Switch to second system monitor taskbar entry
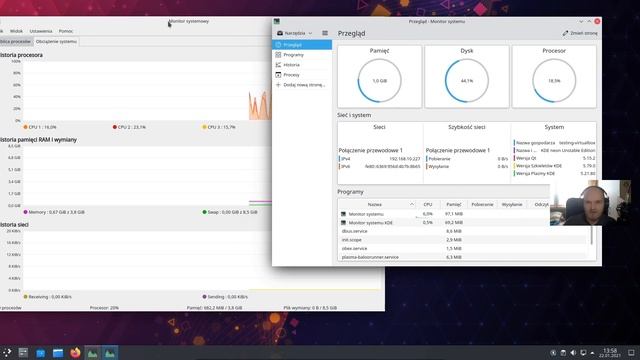 110,353
